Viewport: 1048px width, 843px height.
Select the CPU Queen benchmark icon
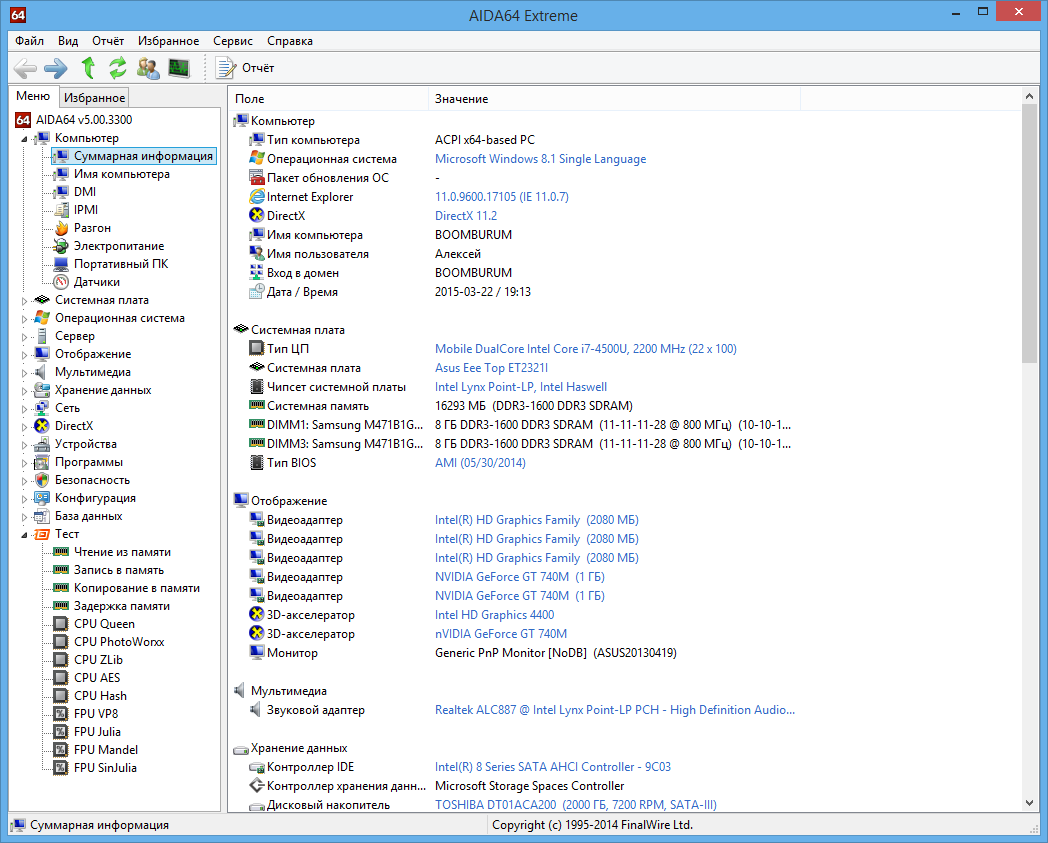(x=61, y=624)
